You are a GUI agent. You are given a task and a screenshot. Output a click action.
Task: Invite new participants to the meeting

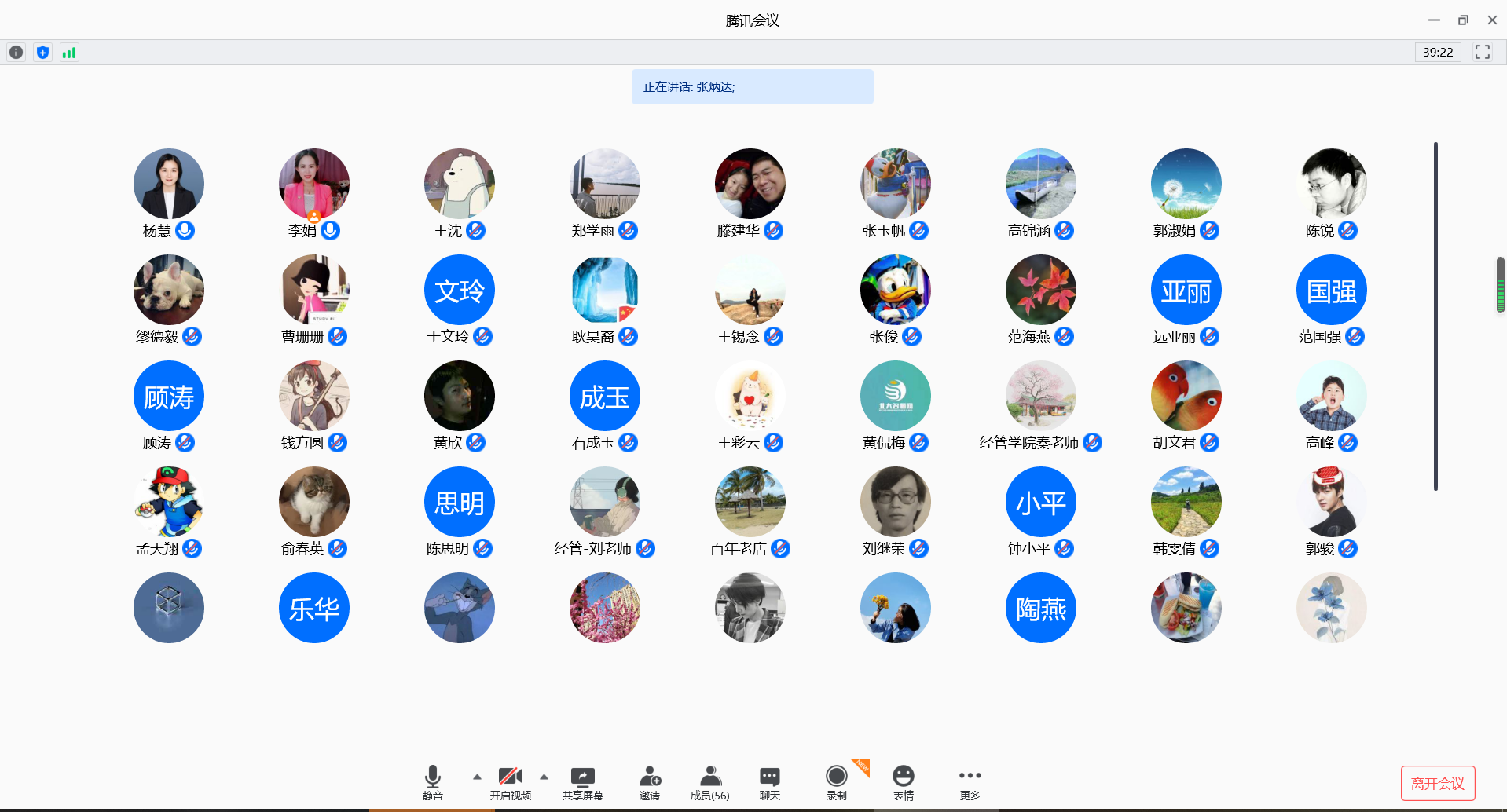point(649,782)
